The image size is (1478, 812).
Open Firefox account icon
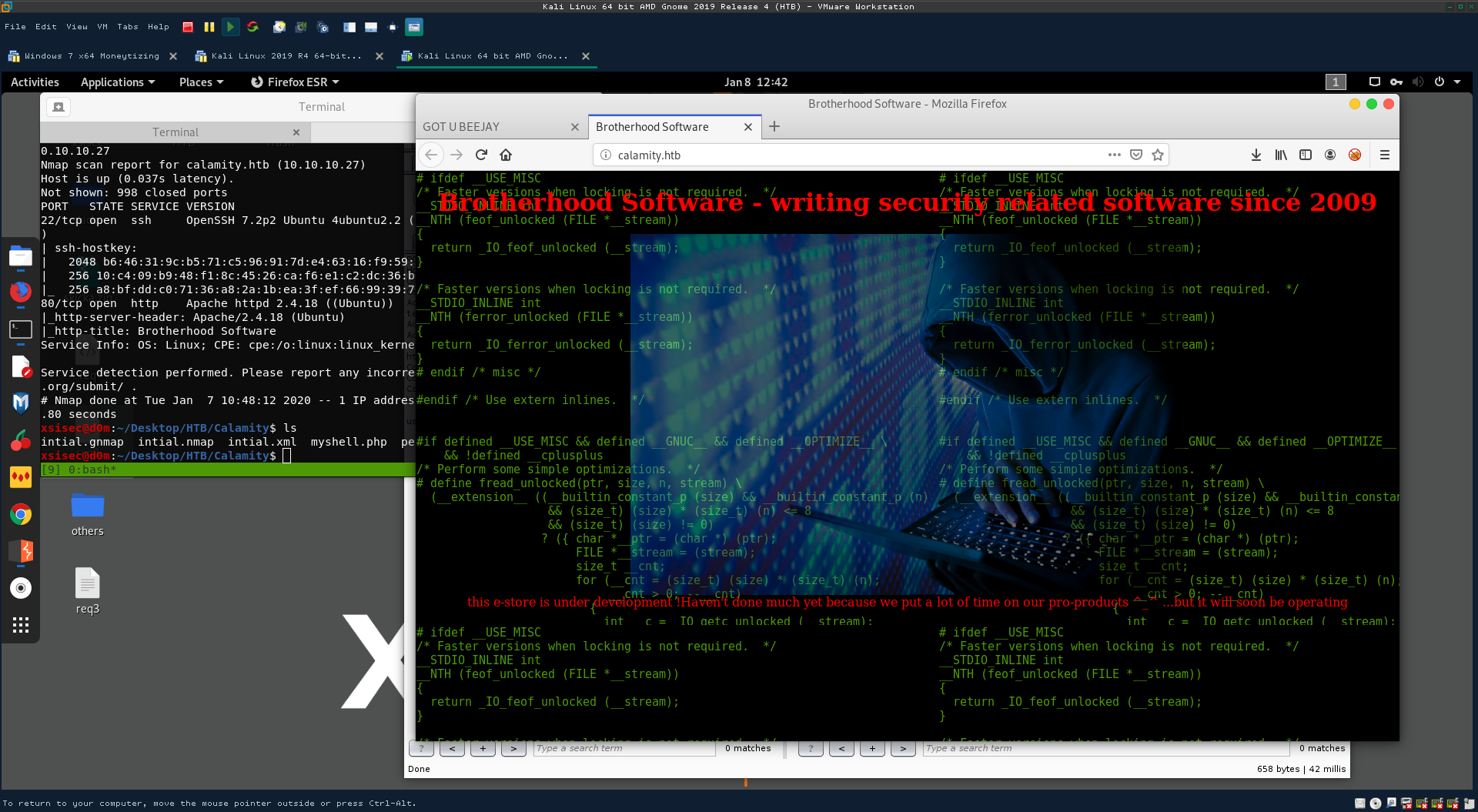pyautogui.click(x=1330, y=155)
